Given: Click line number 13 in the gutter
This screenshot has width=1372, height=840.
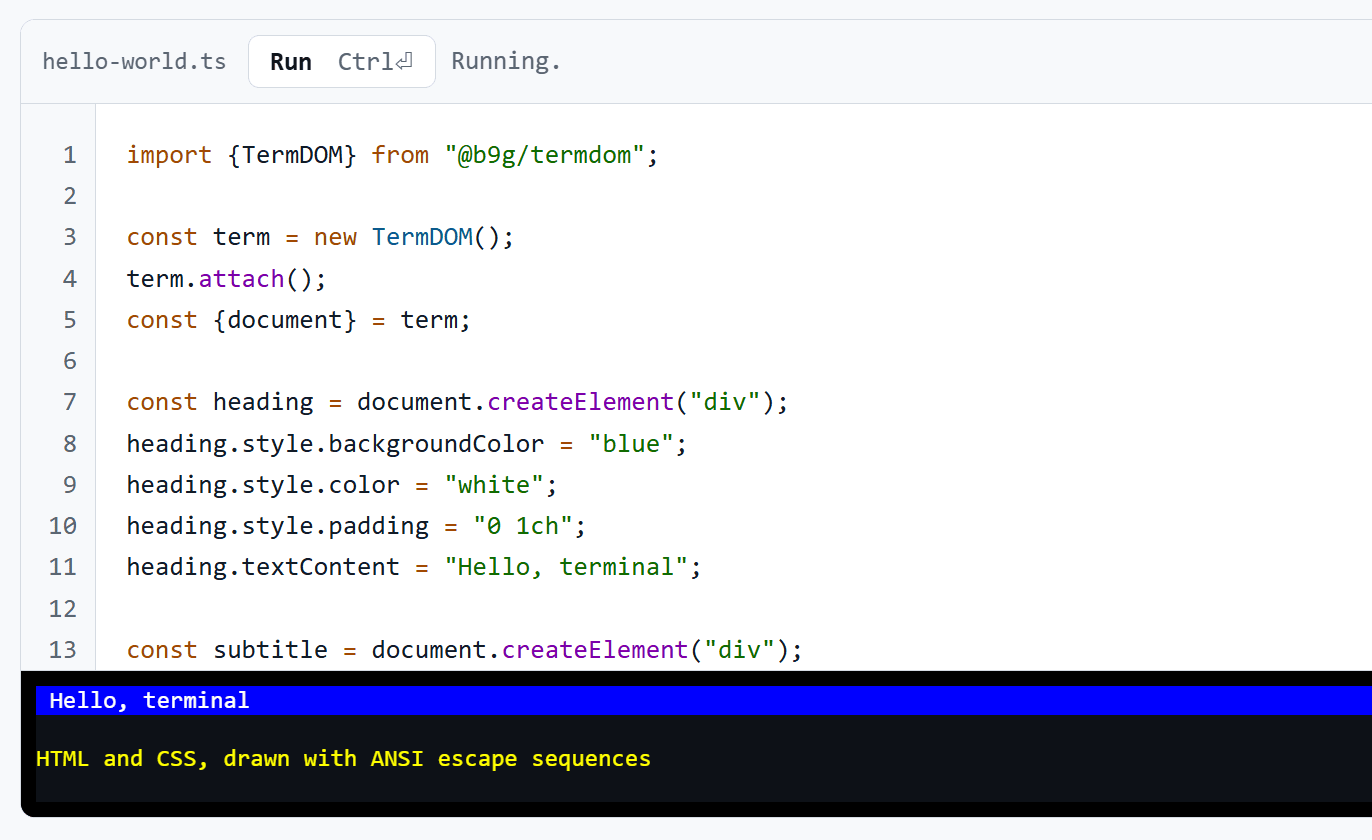Looking at the screenshot, I should point(63,650).
